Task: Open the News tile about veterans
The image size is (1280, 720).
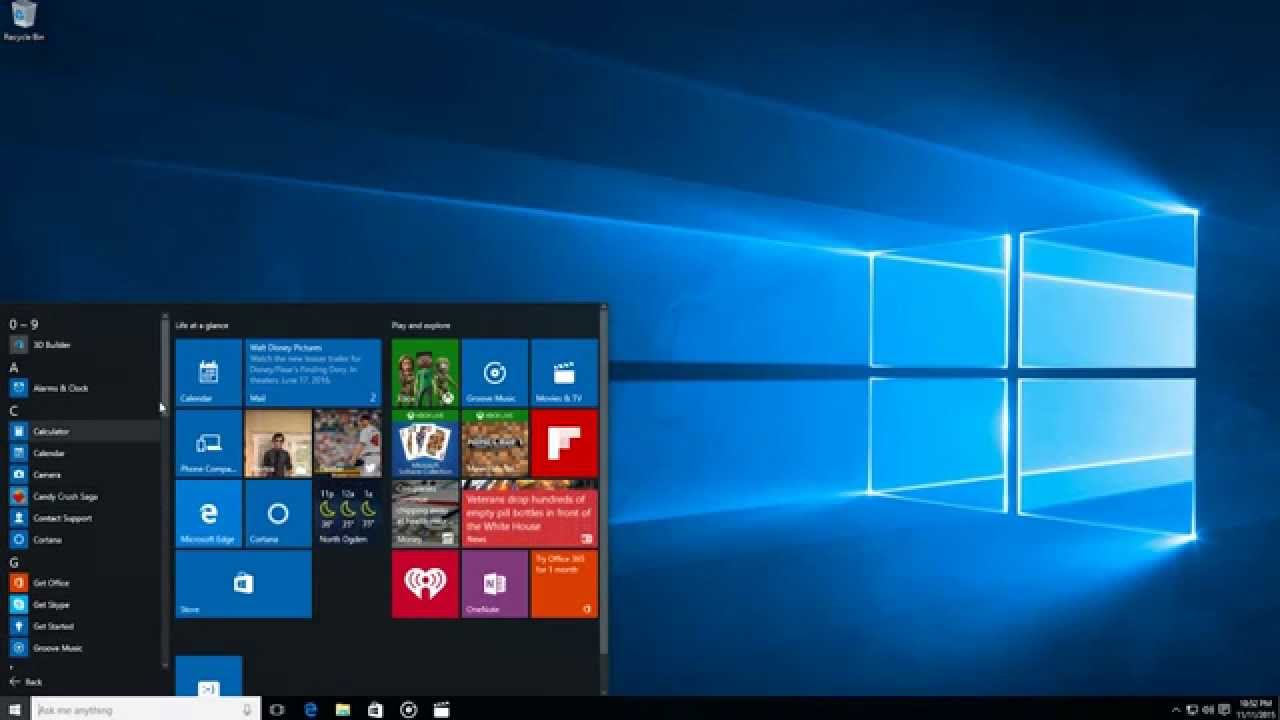Action: click(530, 514)
